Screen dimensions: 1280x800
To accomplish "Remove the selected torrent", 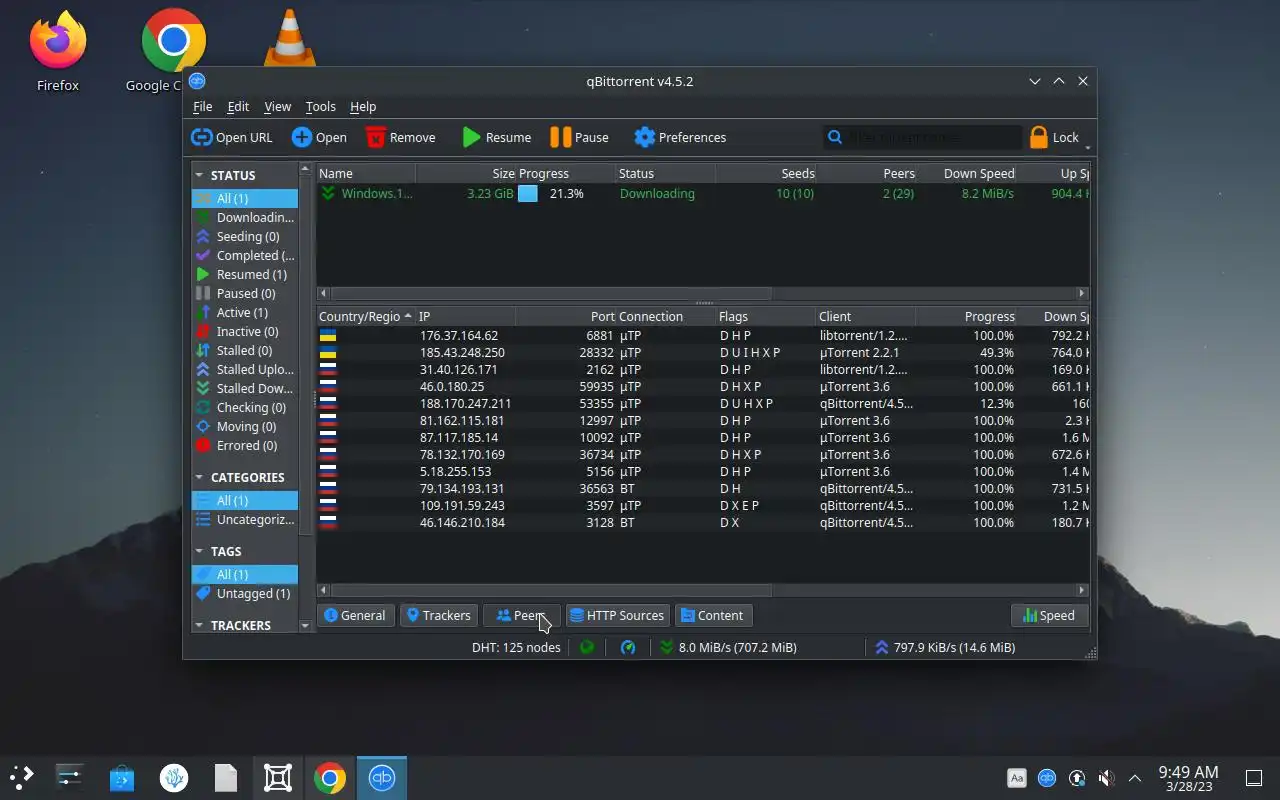I will (x=400, y=137).
